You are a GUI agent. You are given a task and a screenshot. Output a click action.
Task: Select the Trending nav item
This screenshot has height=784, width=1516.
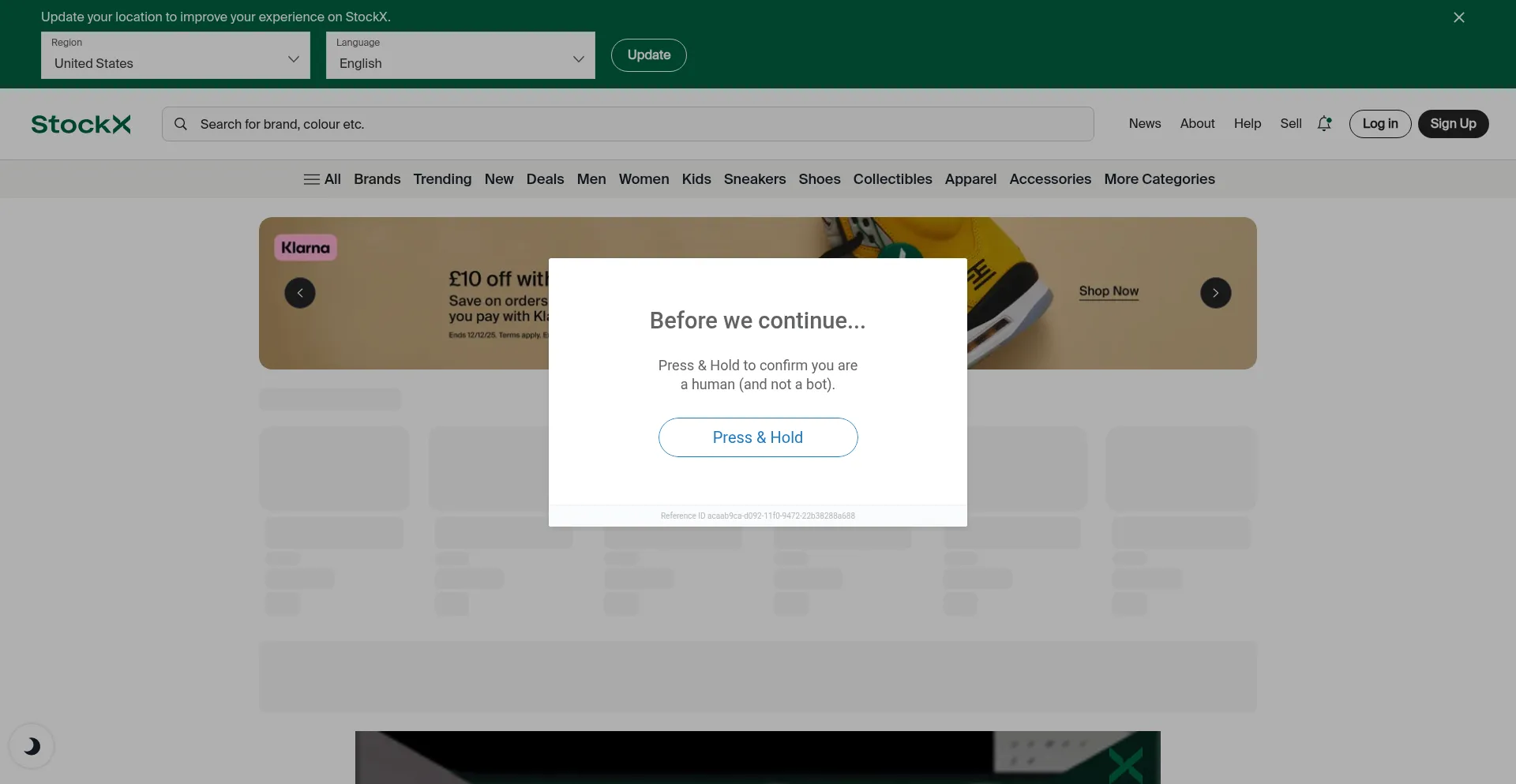coord(442,179)
